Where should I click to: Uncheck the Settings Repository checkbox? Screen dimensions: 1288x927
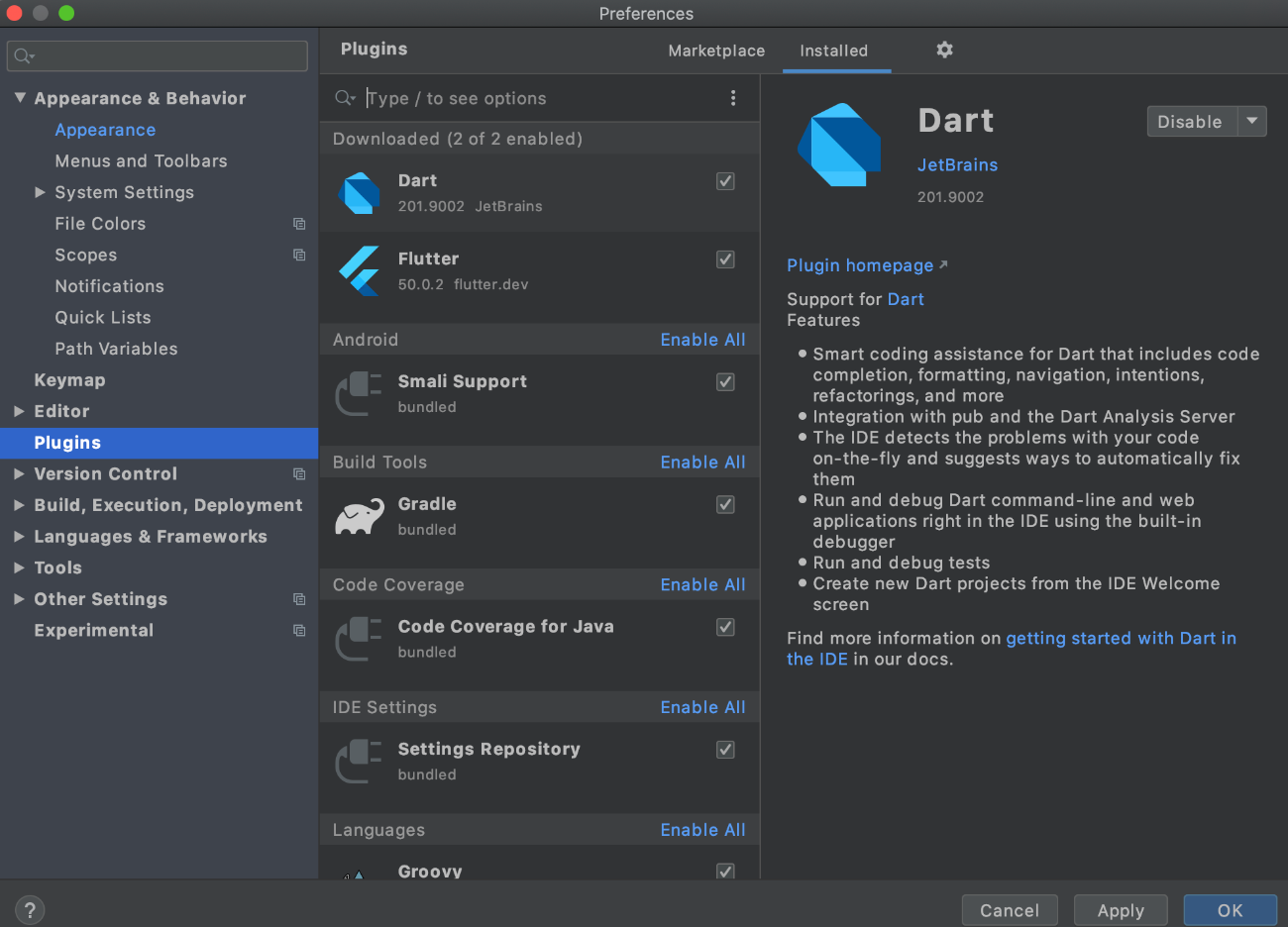(x=725, y=750)
